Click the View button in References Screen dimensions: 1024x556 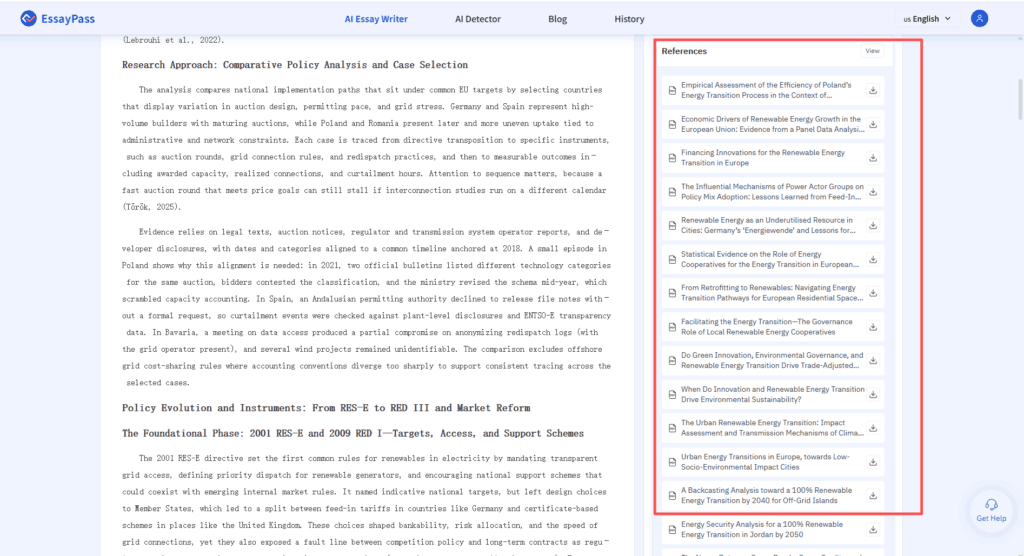[x=872, y=51]
